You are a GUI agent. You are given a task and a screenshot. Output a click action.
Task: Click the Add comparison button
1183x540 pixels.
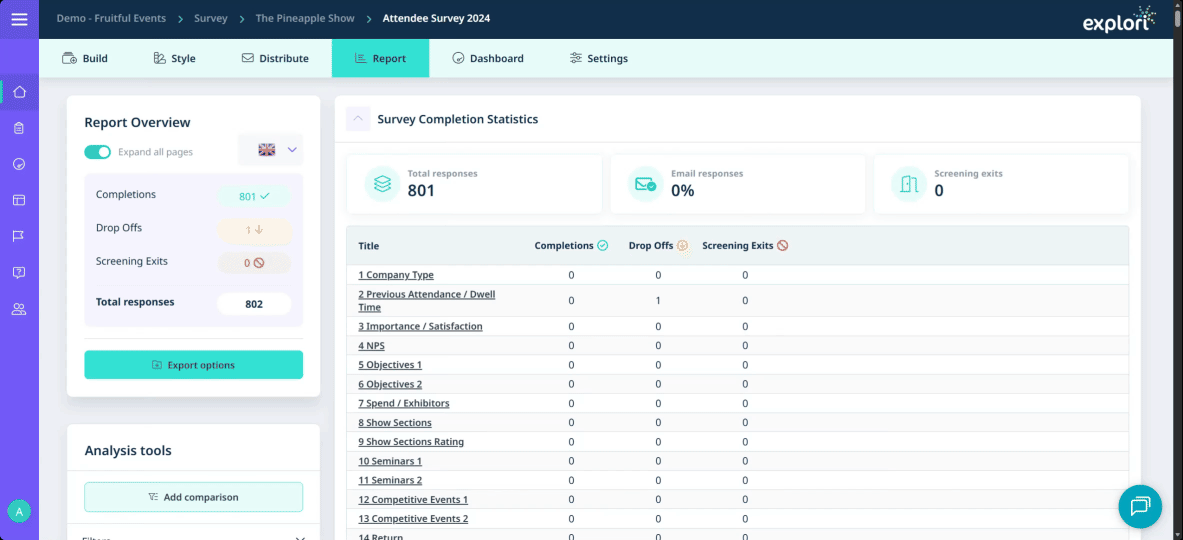(193, 497)
